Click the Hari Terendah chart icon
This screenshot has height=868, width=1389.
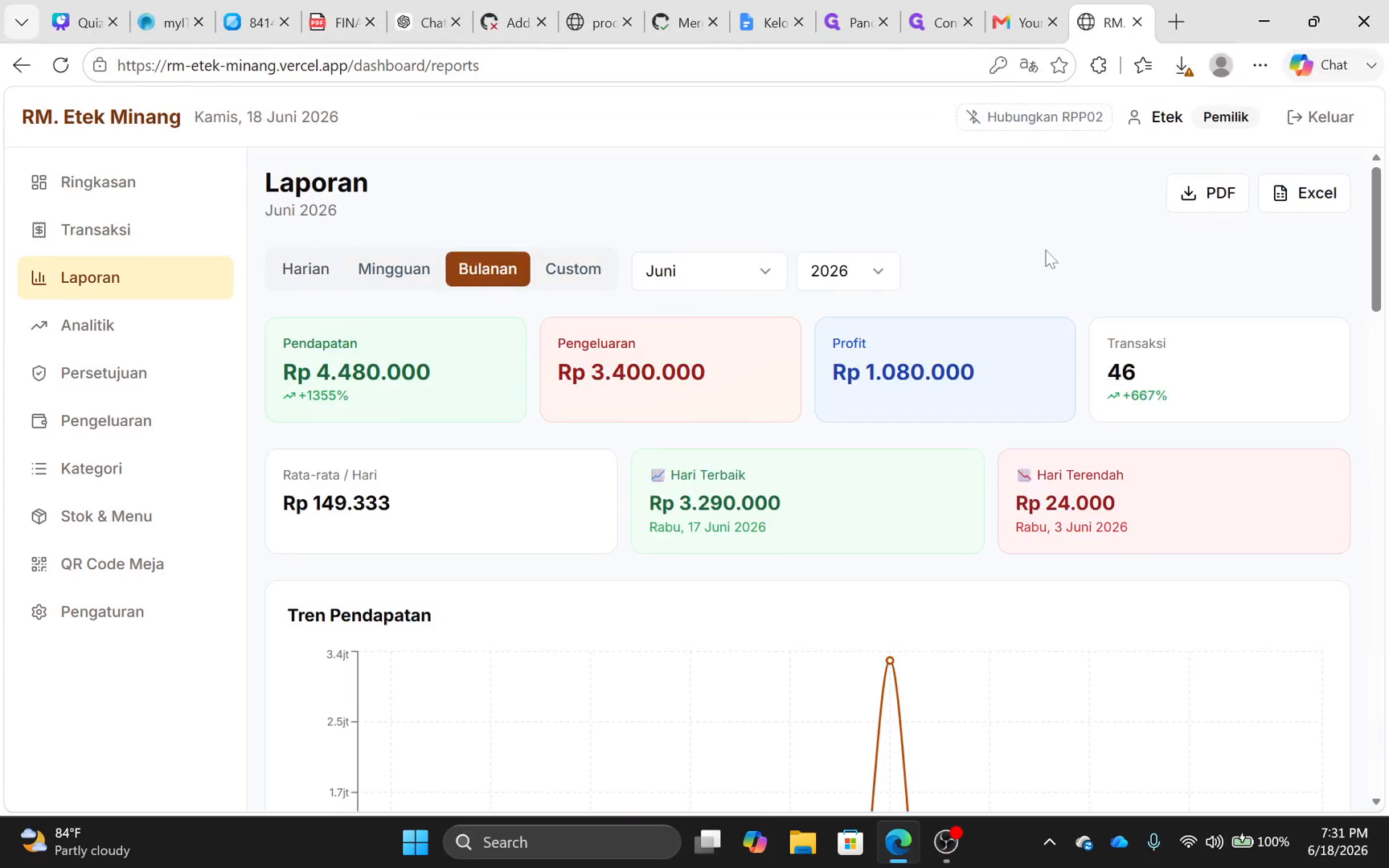[x=1023, y=476]
